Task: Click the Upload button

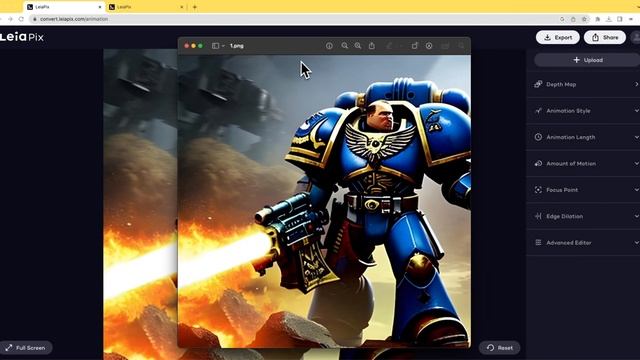Action: (587, 60)
